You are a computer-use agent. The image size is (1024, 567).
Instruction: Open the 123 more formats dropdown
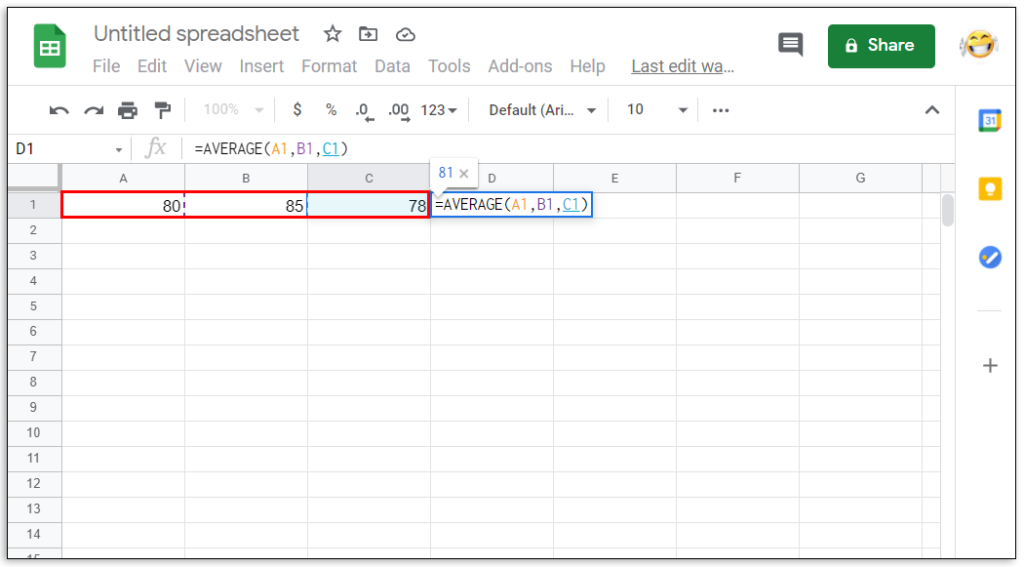[439, 110]
